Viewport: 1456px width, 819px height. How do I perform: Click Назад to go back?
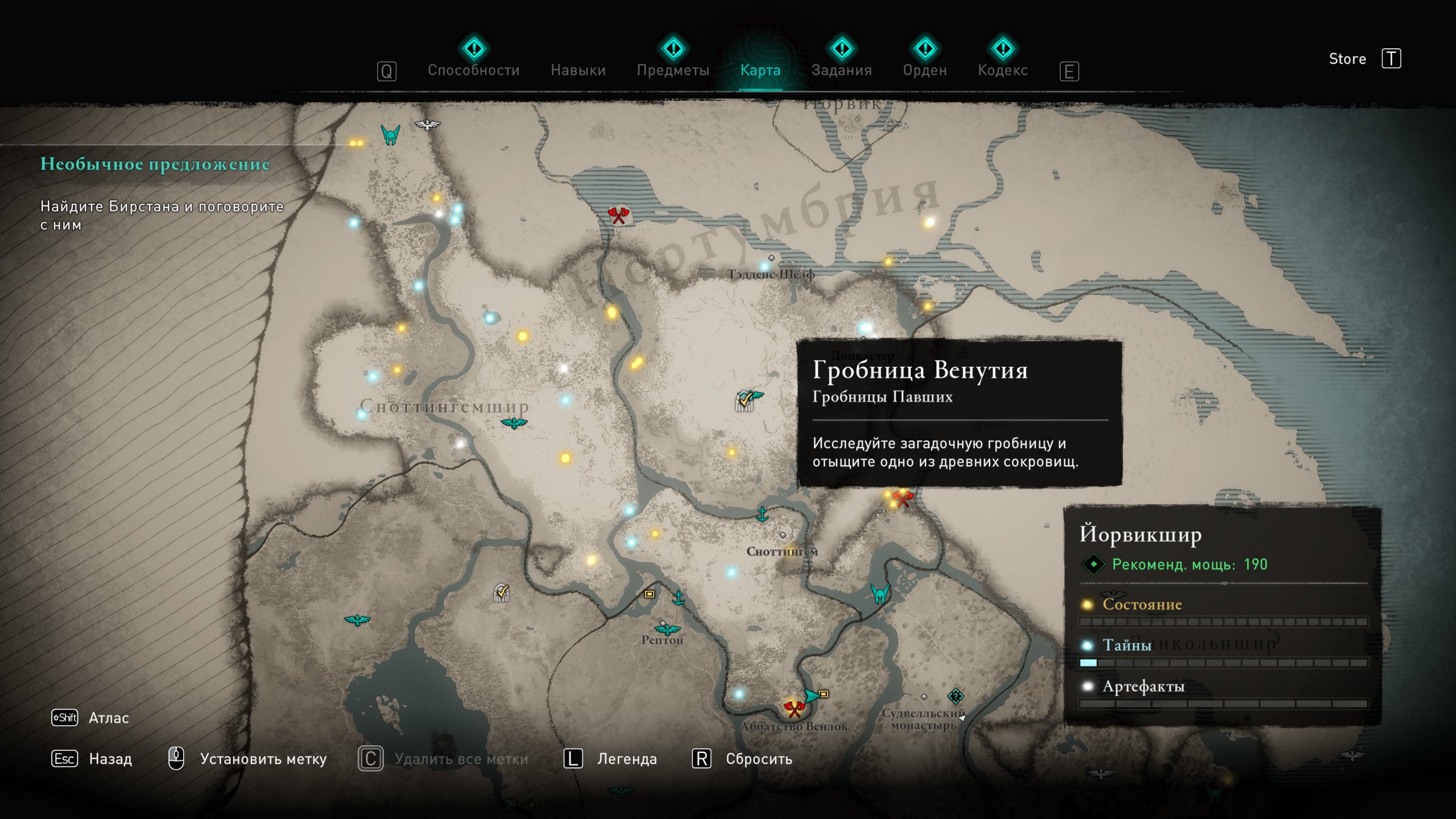(110, 759)
